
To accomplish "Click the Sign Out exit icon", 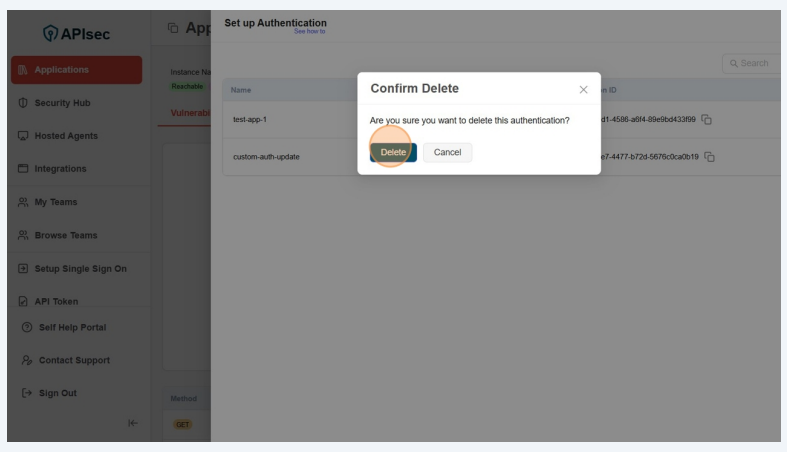I will 27,393.
